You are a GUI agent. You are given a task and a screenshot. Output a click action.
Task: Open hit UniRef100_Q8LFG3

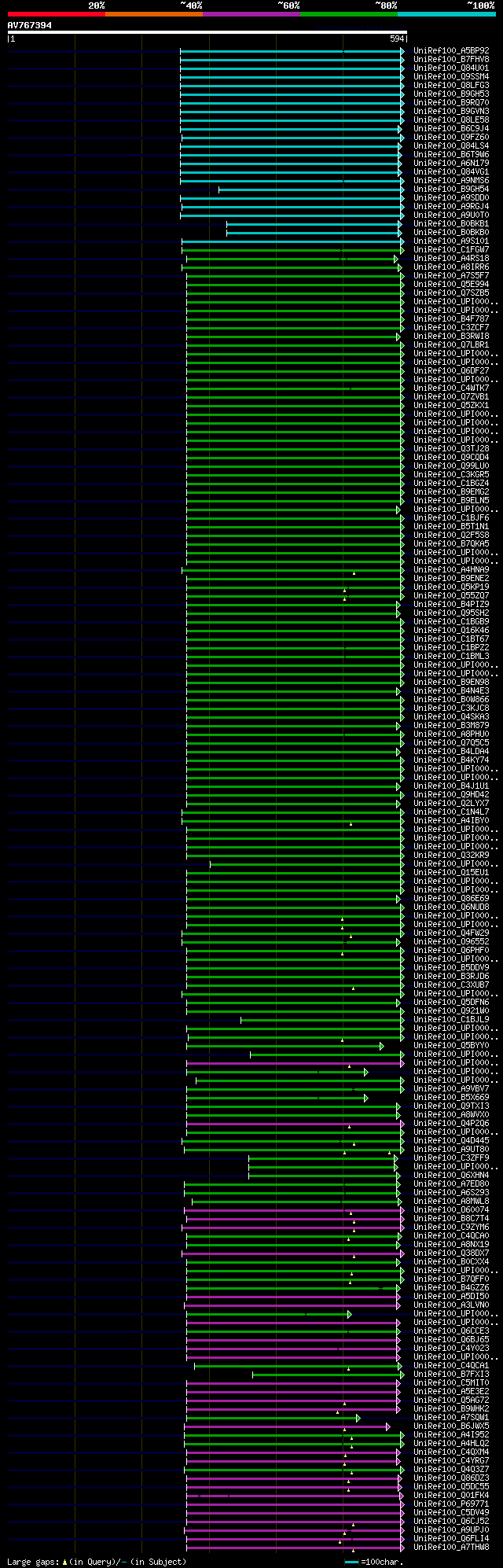451,86
